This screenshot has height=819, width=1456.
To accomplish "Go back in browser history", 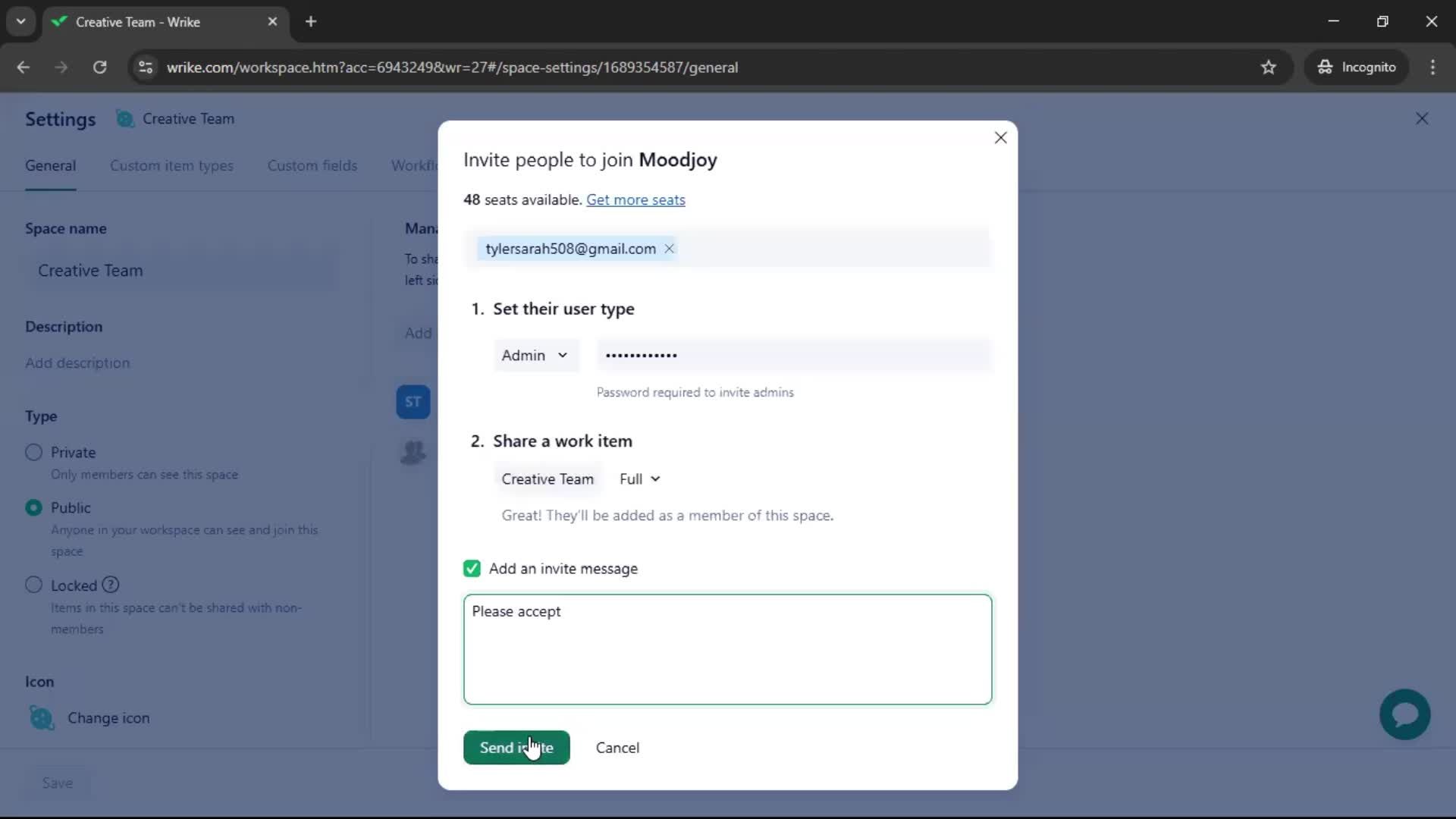I will [x=23, y=67].
